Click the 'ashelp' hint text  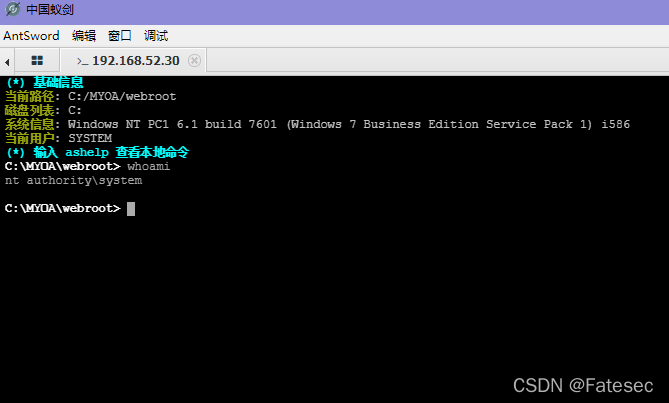click(87, 152)
